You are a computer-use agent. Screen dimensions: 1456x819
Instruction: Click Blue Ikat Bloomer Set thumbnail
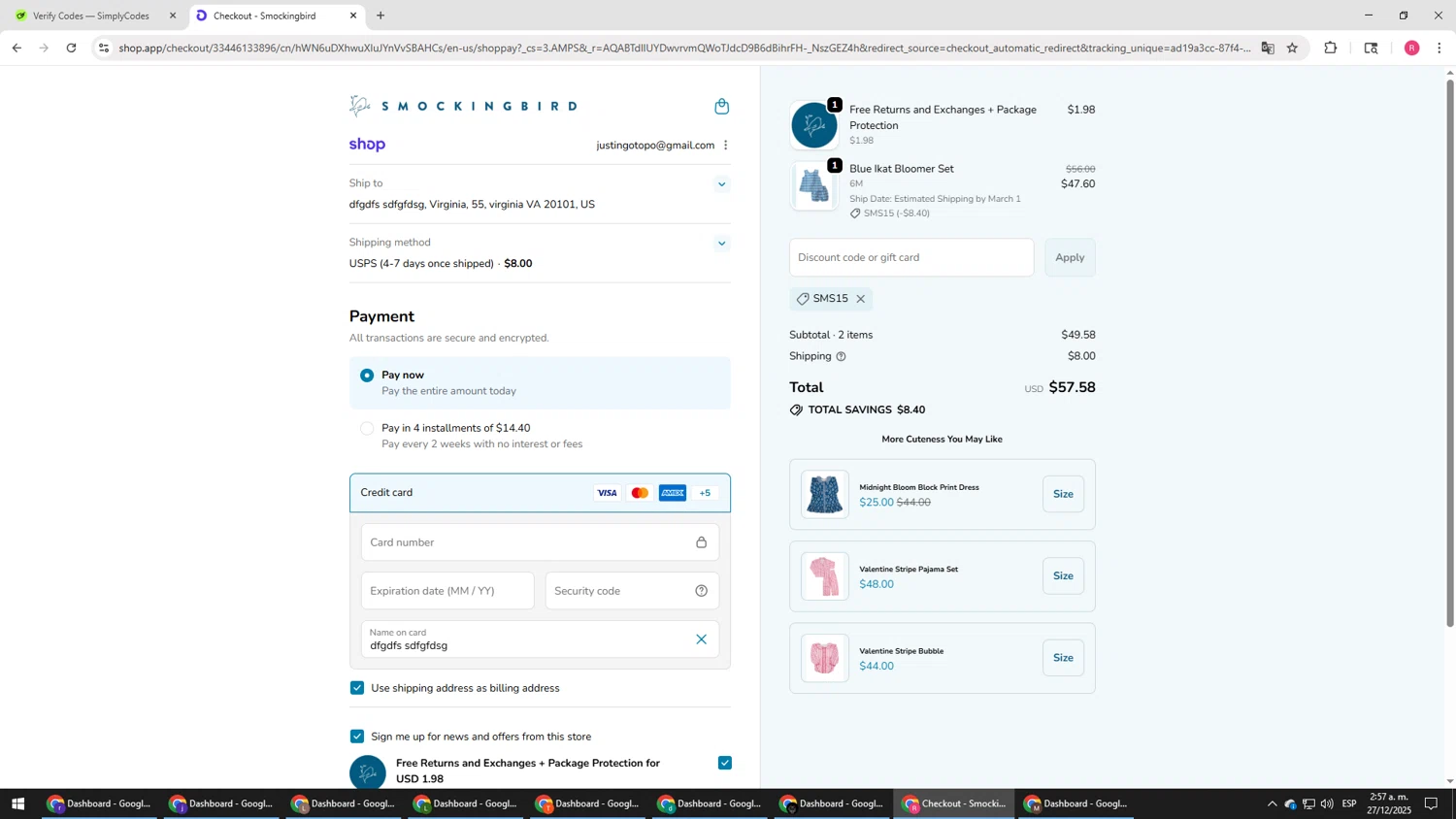[x=813, y=185]
